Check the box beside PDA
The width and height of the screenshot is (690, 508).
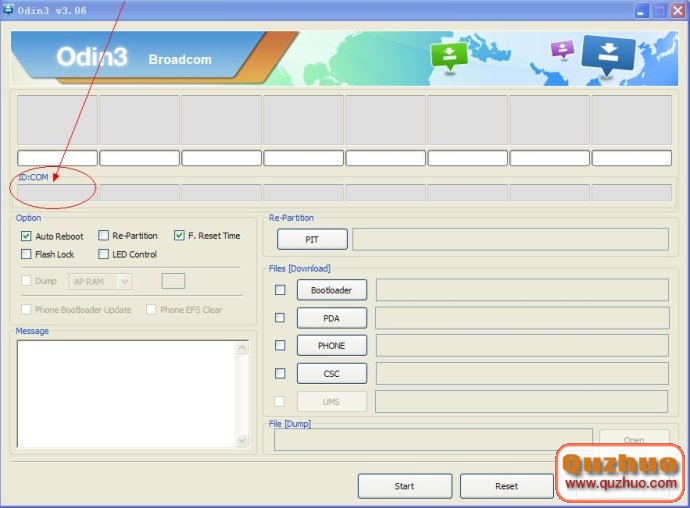(280, 317)
